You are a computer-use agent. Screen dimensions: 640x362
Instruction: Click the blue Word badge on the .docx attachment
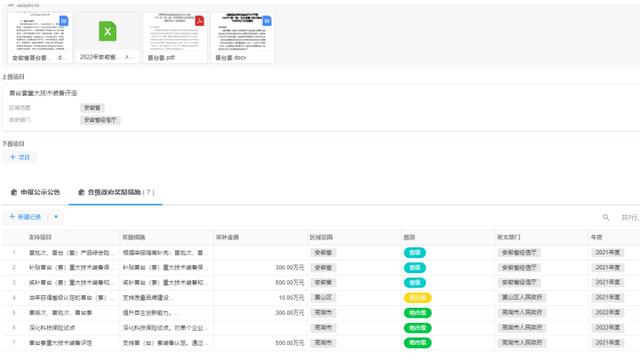tap(267, 21)
